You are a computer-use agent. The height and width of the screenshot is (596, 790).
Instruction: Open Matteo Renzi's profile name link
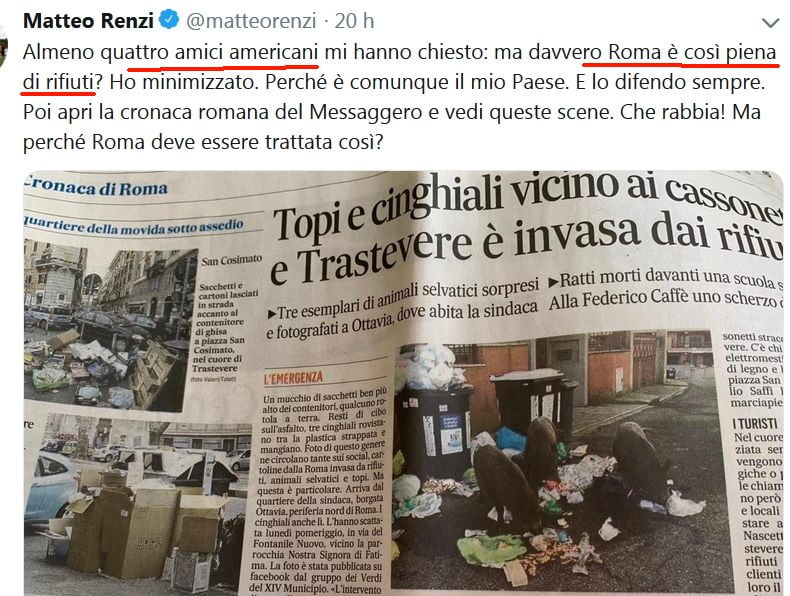[x=88, y=21]
